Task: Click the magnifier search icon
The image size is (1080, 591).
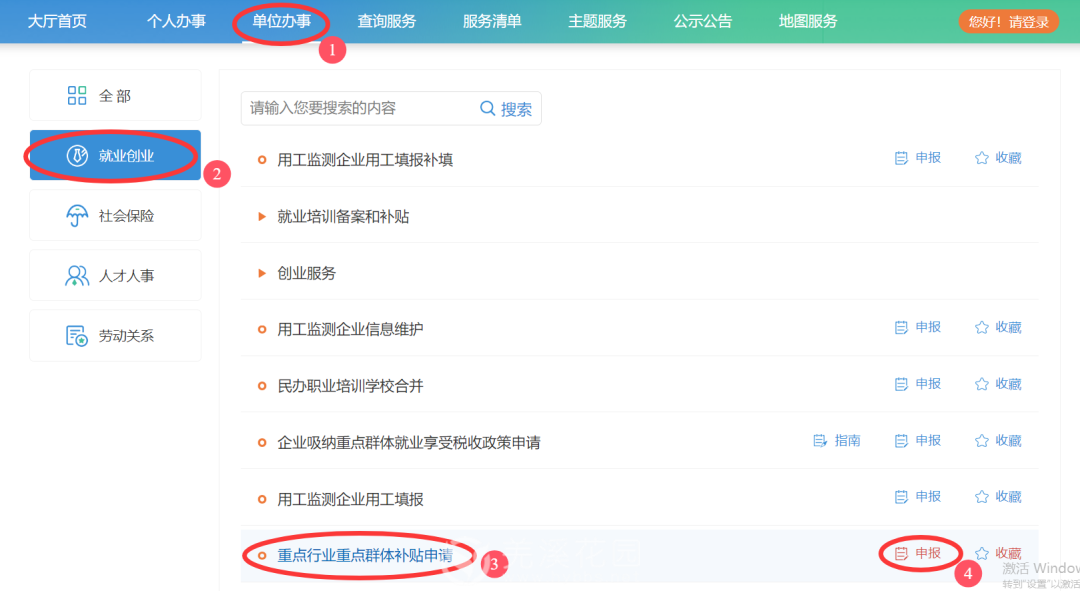Action: click(488, 109)
